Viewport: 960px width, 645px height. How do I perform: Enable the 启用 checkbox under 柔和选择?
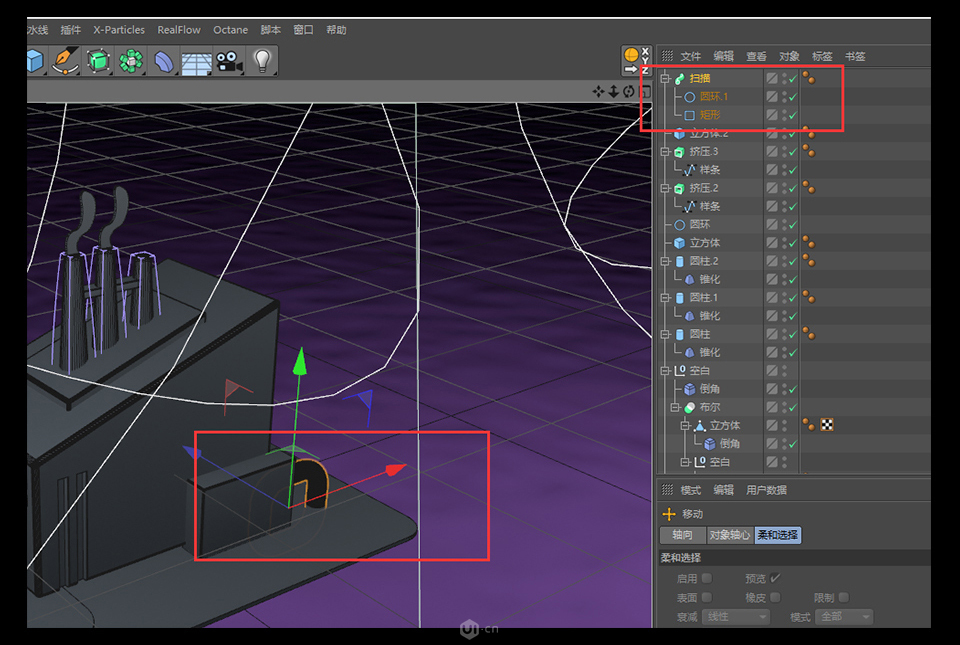pyautogui.click(x=706, y=578)
